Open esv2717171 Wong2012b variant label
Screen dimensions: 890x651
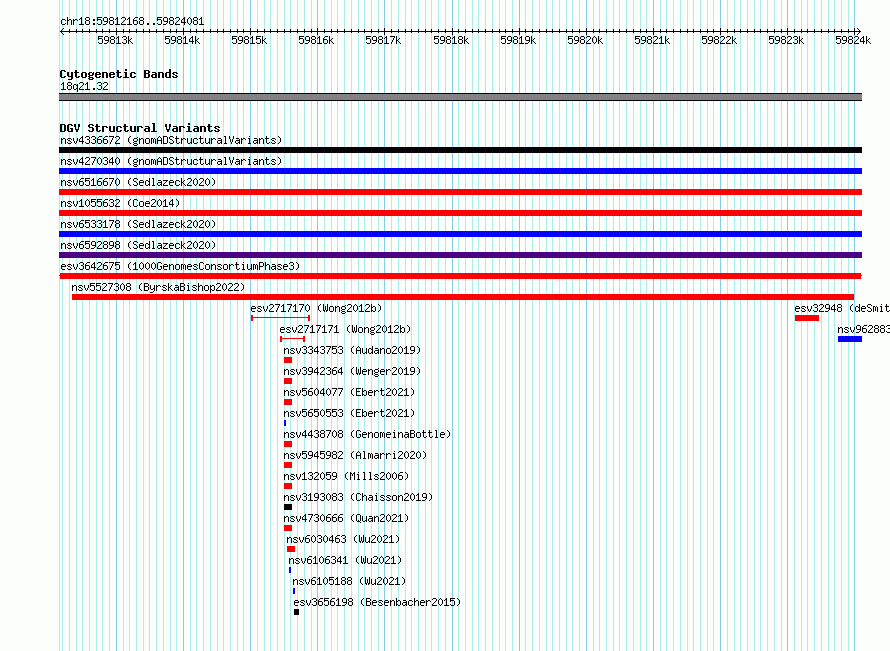tap(345, 329)
